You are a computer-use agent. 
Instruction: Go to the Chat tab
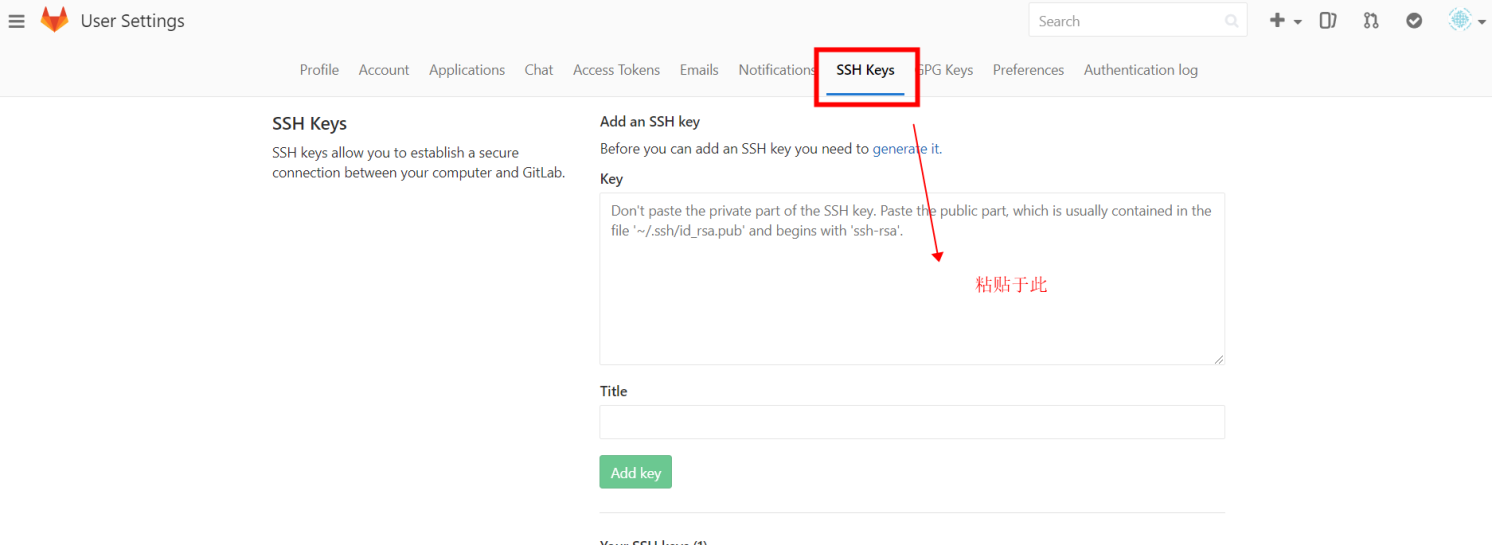point(539,70)
